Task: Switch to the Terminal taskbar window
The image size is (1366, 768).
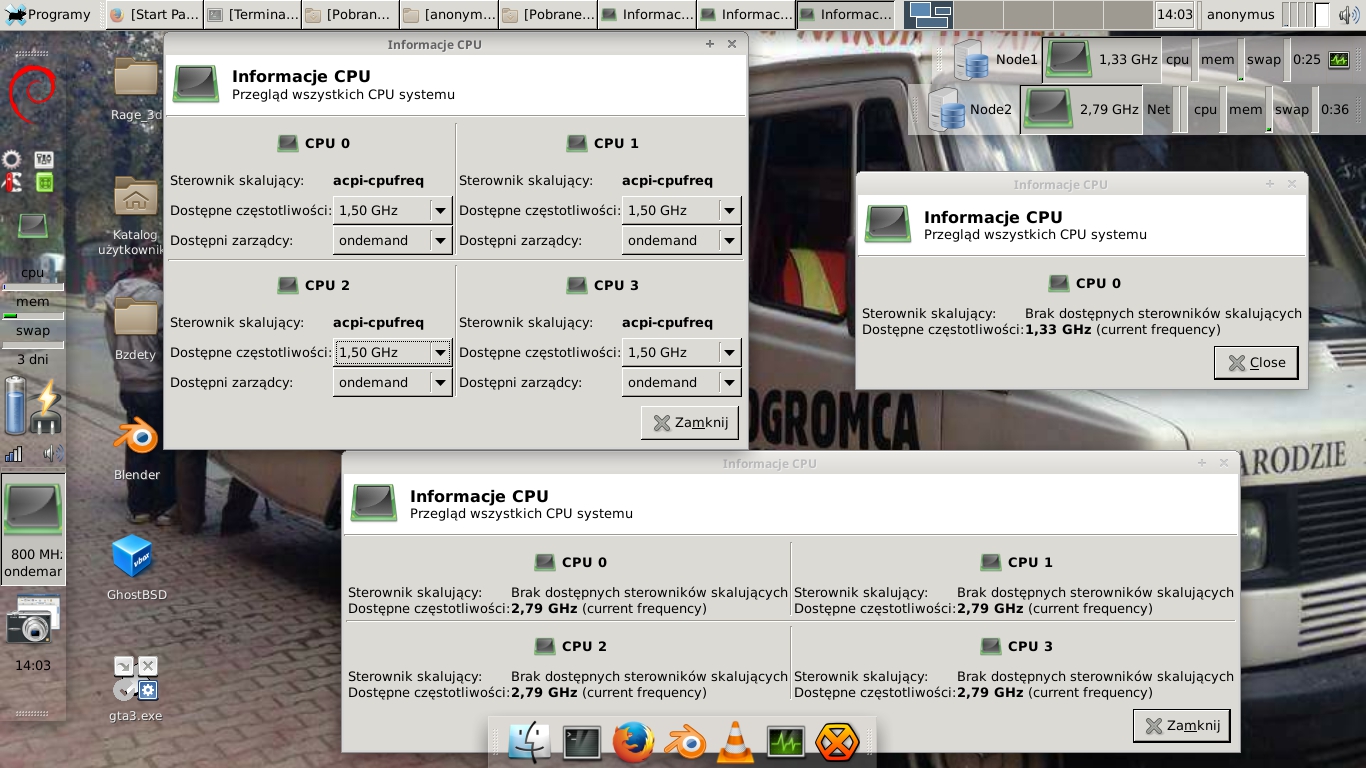Action: 253,14
